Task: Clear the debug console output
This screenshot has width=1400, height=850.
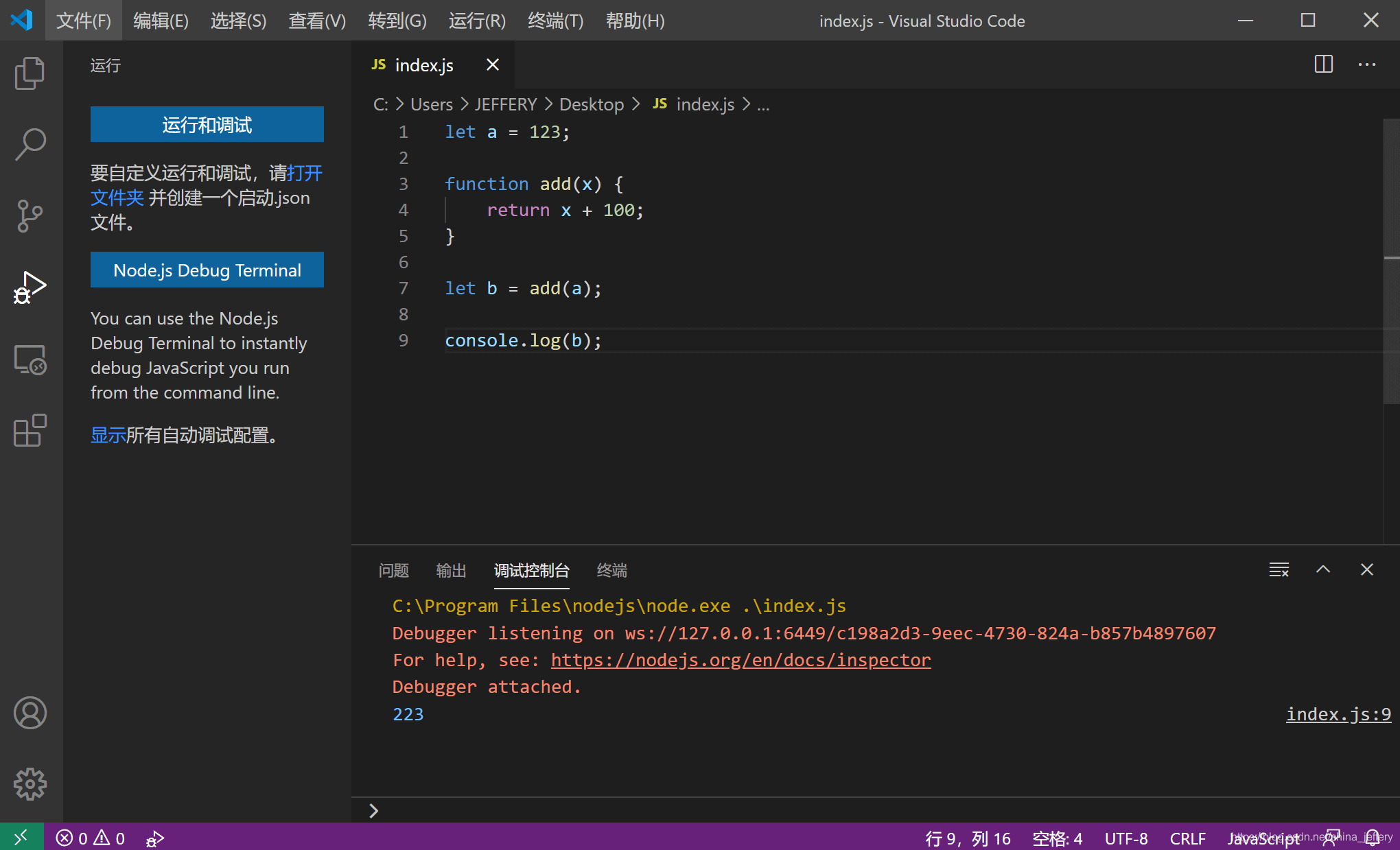Action: click(1279, 569)
